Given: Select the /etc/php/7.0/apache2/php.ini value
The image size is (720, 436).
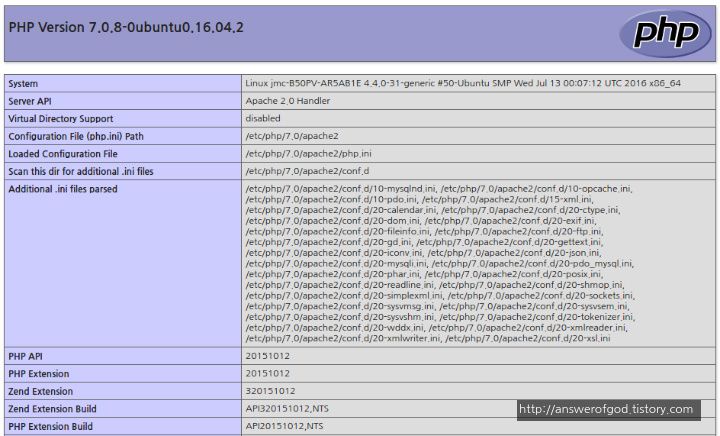Looking at the screenshot, I should click(x=308, y=154).
